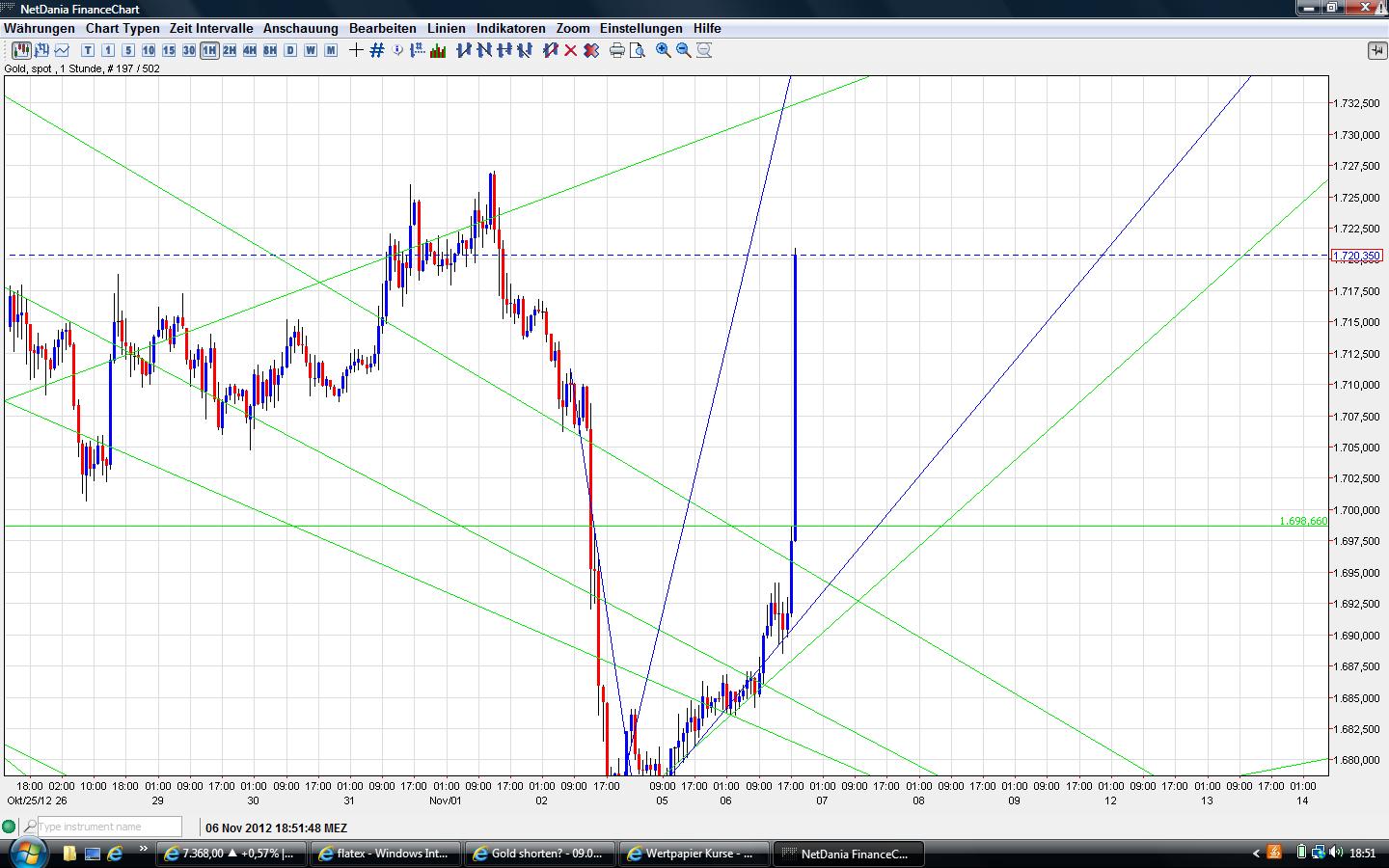Viewport: 1389px width, 868px height.
Task: Toggle the grid display icon
Action: point(376,50)
